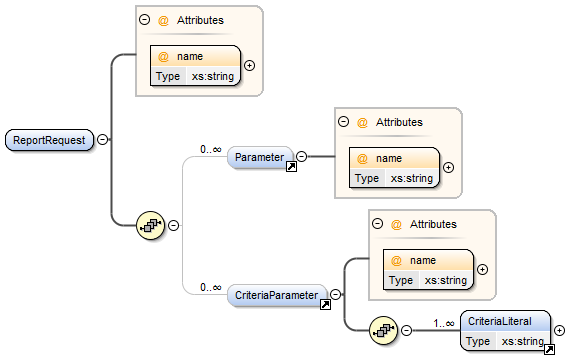Collapse the CriteriaParameter element node
This screenshot has width=570, height=360.
(336, 294)
